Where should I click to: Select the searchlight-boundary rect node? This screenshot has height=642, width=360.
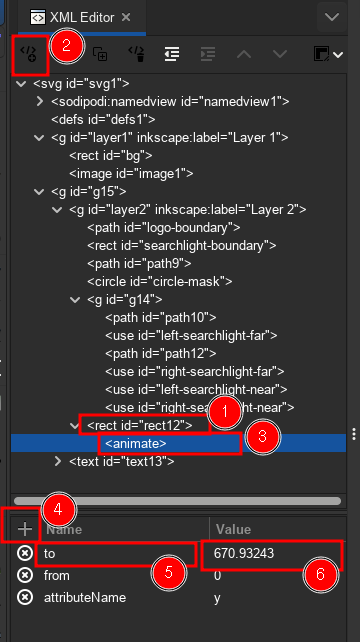tap(181, 246)
